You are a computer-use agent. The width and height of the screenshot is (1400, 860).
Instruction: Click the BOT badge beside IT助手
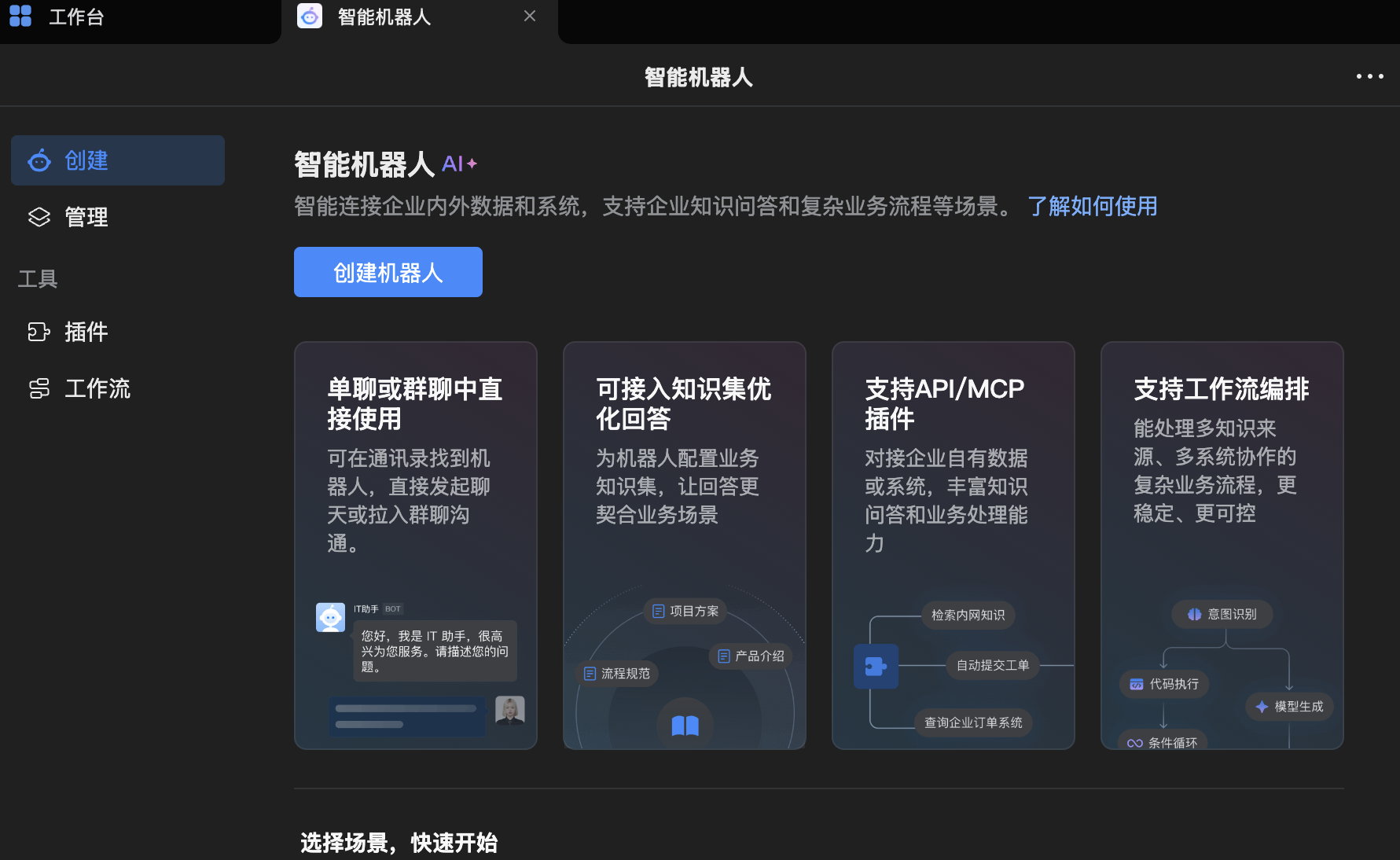click(393, 609)
